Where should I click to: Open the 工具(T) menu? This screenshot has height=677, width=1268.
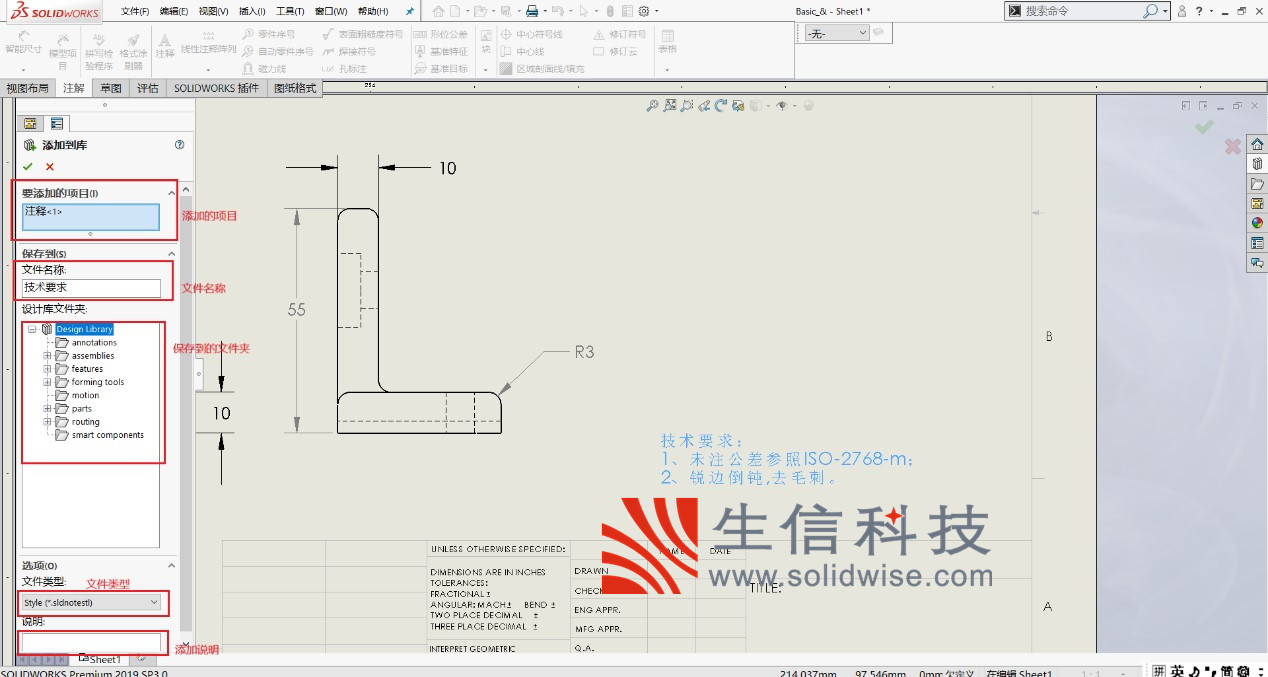[290, 11]
